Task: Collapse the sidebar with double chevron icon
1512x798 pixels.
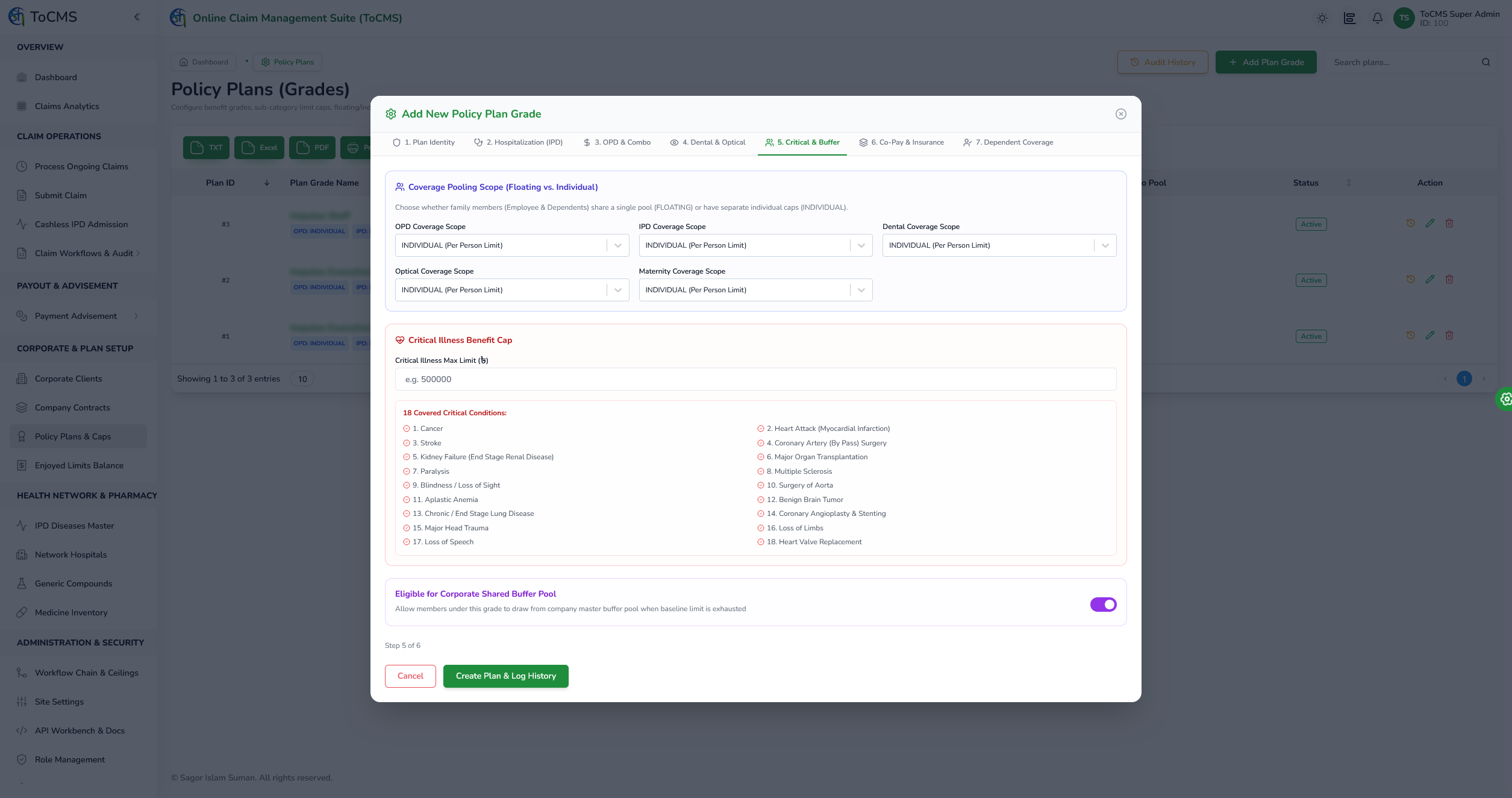Action: [137, 17]
